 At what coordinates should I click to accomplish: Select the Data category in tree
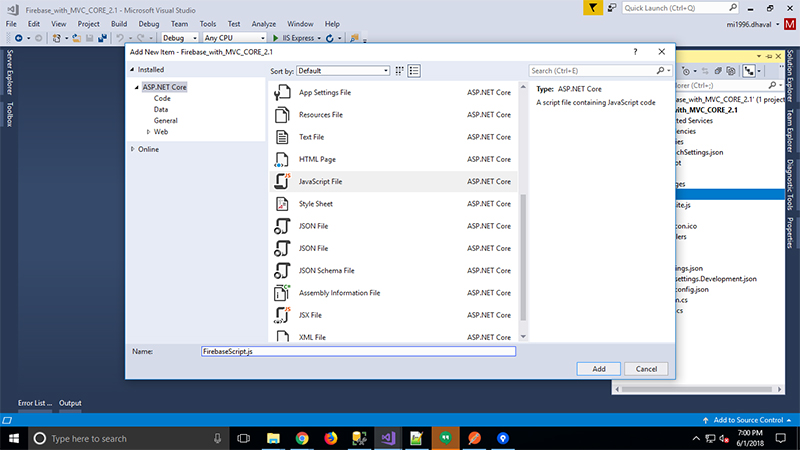click(x=160, y=109)
